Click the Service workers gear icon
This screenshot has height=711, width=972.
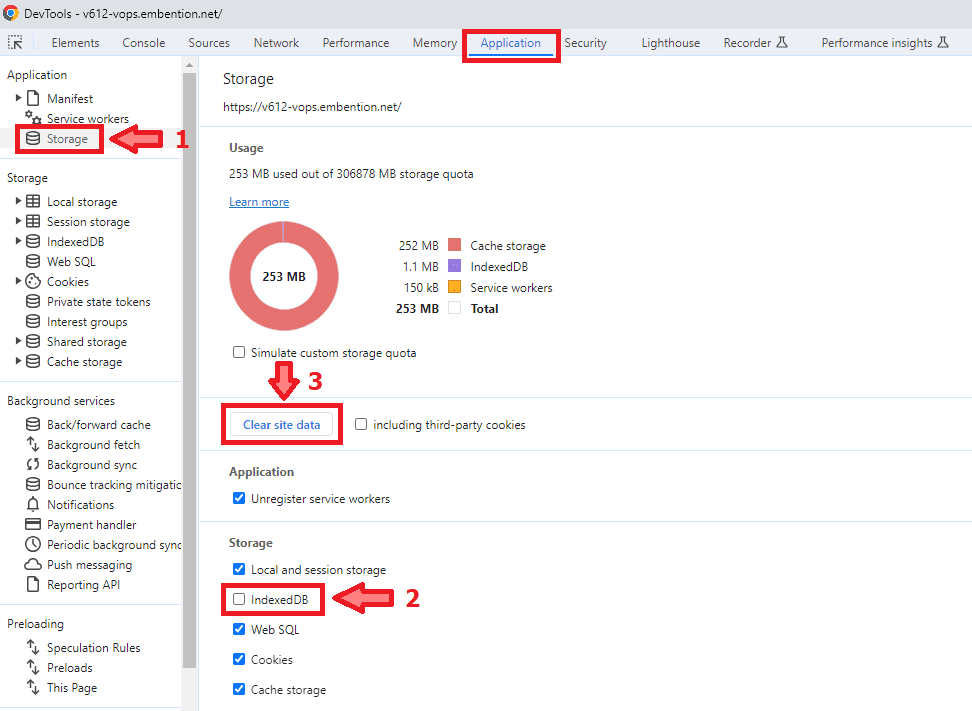tap(33, 119)
